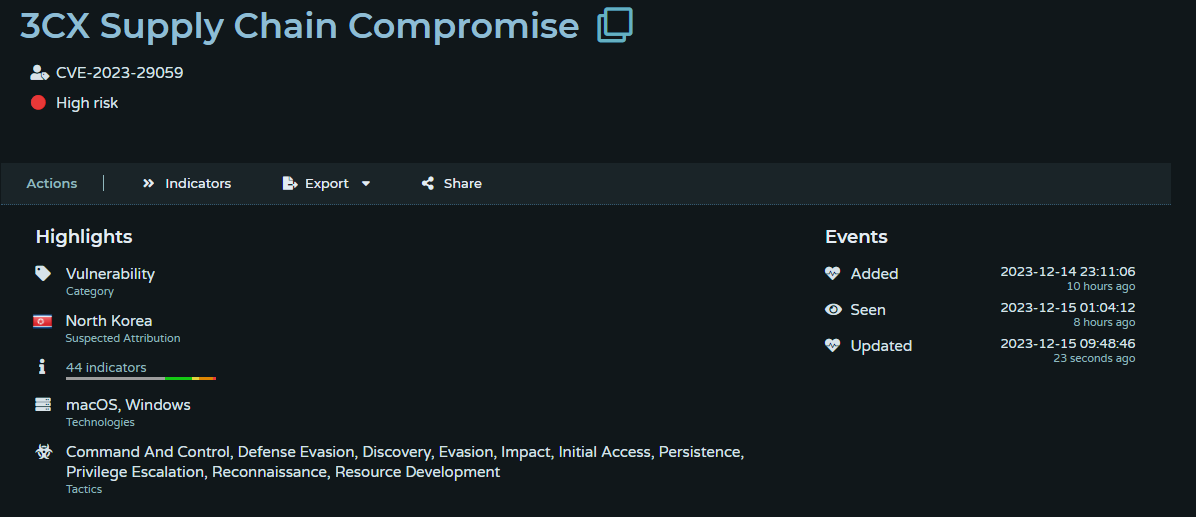The height and width of the screenshot is (517, 1196).
Task: Click the CVE-2023-29059 user tag icon
Action: [x=39, y=72]
